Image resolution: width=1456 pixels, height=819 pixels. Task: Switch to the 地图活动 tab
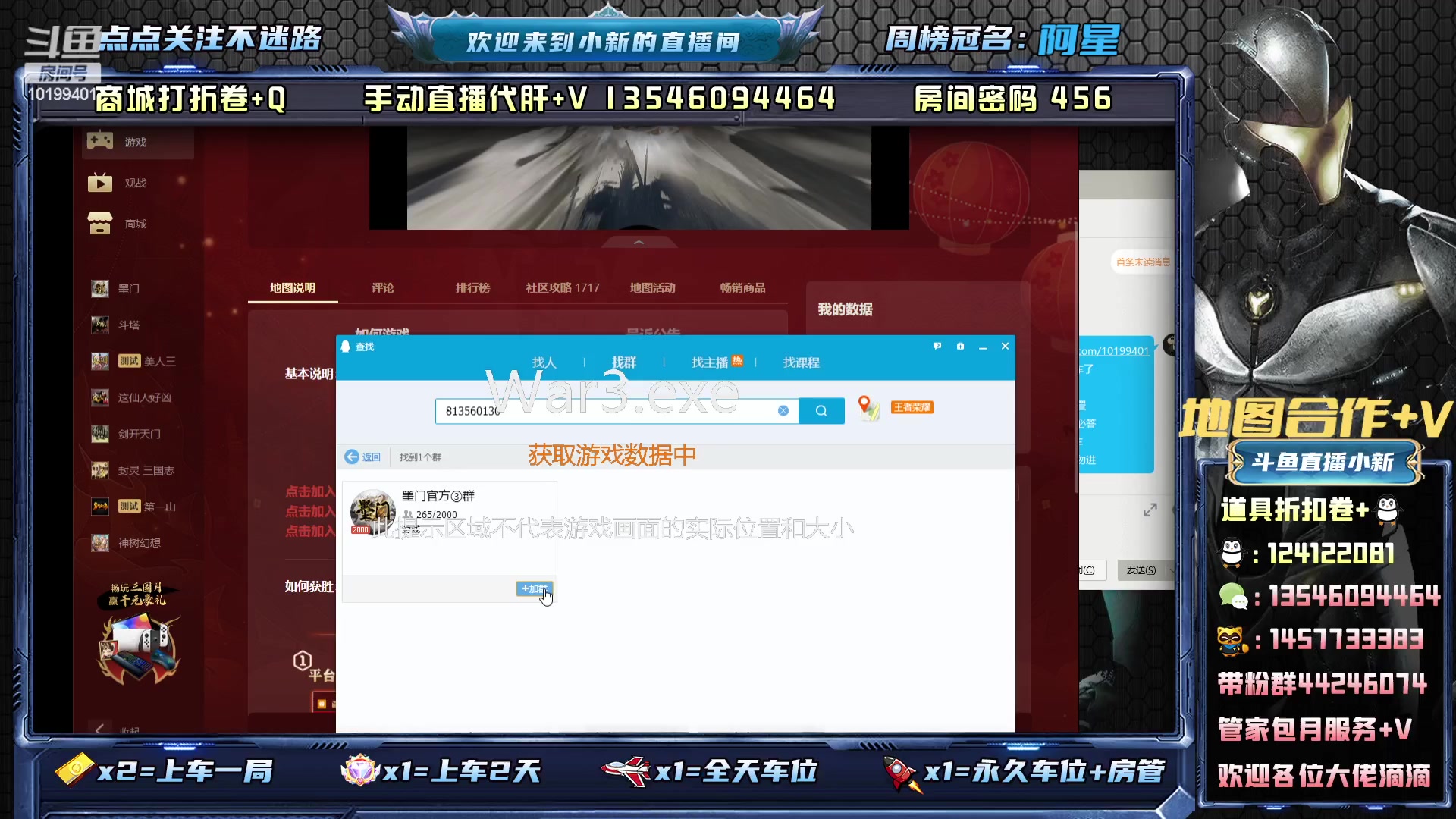pos(653,288)
